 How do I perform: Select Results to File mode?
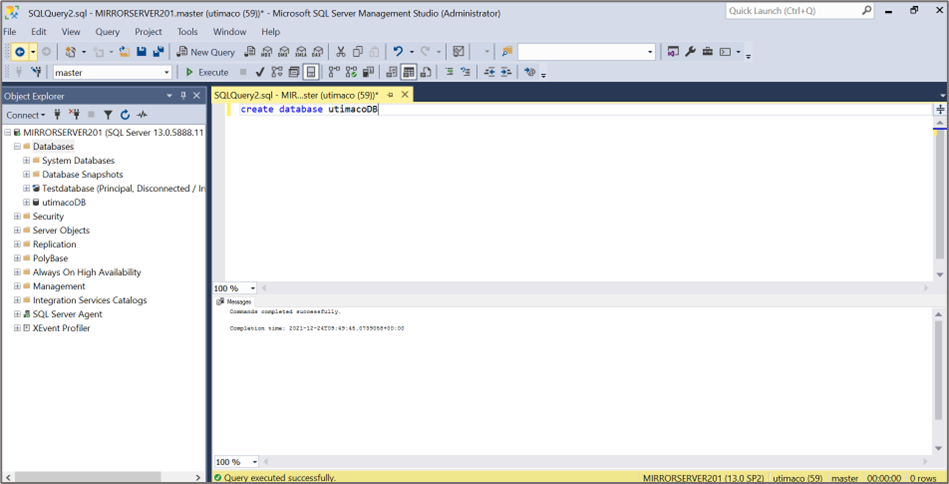point(426,72)
